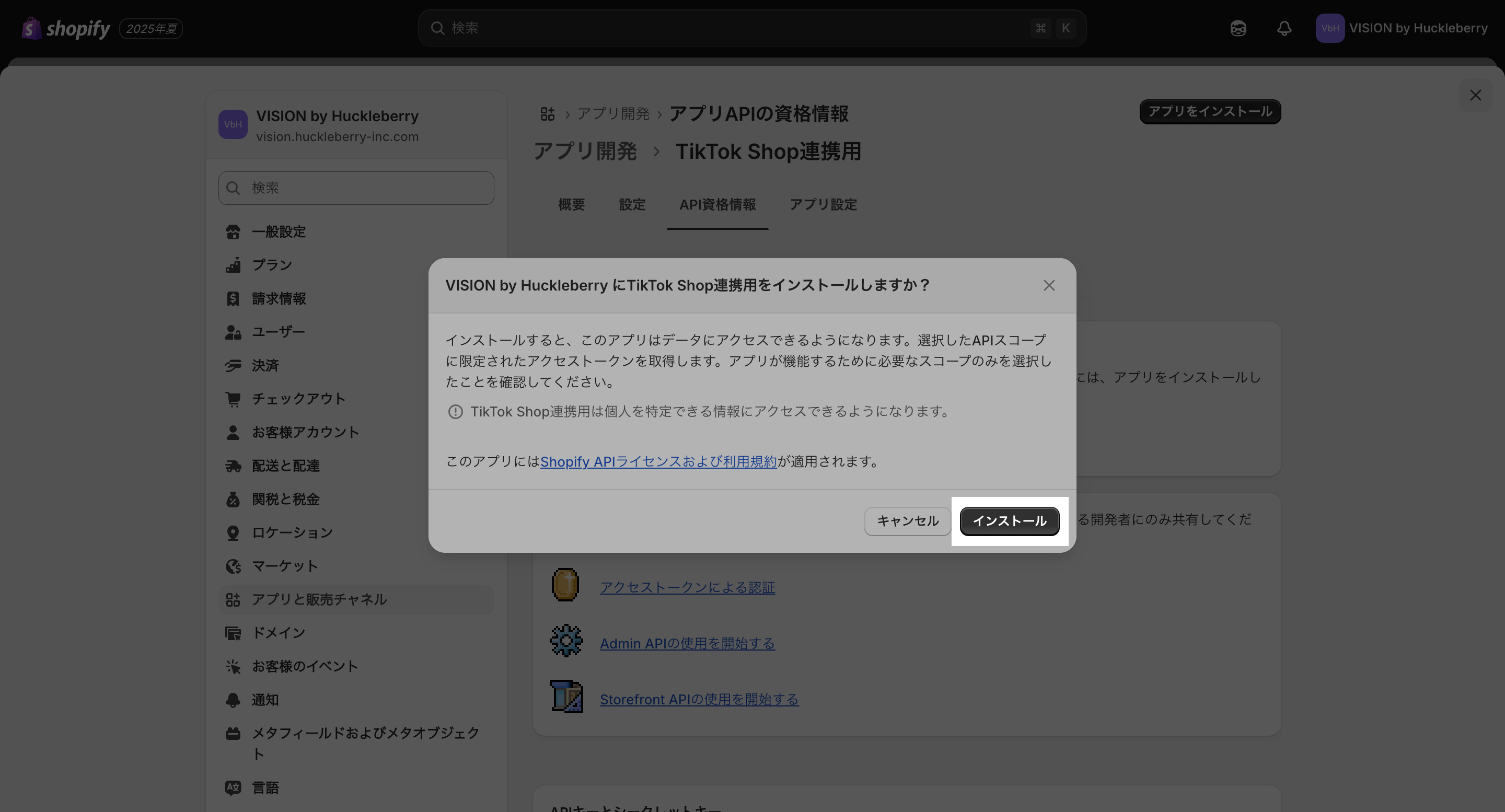Open the 配送と配達 settings item
Screen dimensions: 1505x812
click(356, 466)
